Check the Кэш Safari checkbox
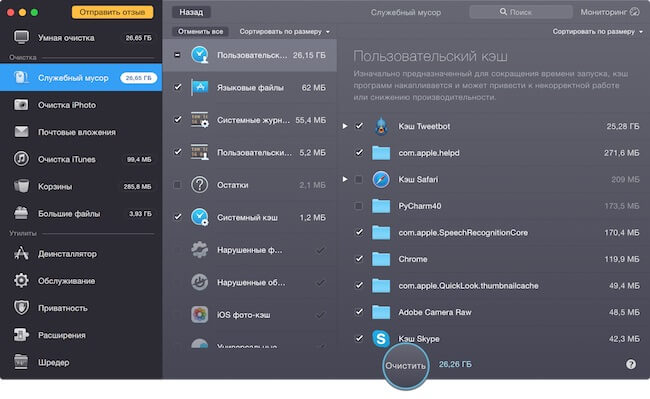 coord(359,179)
